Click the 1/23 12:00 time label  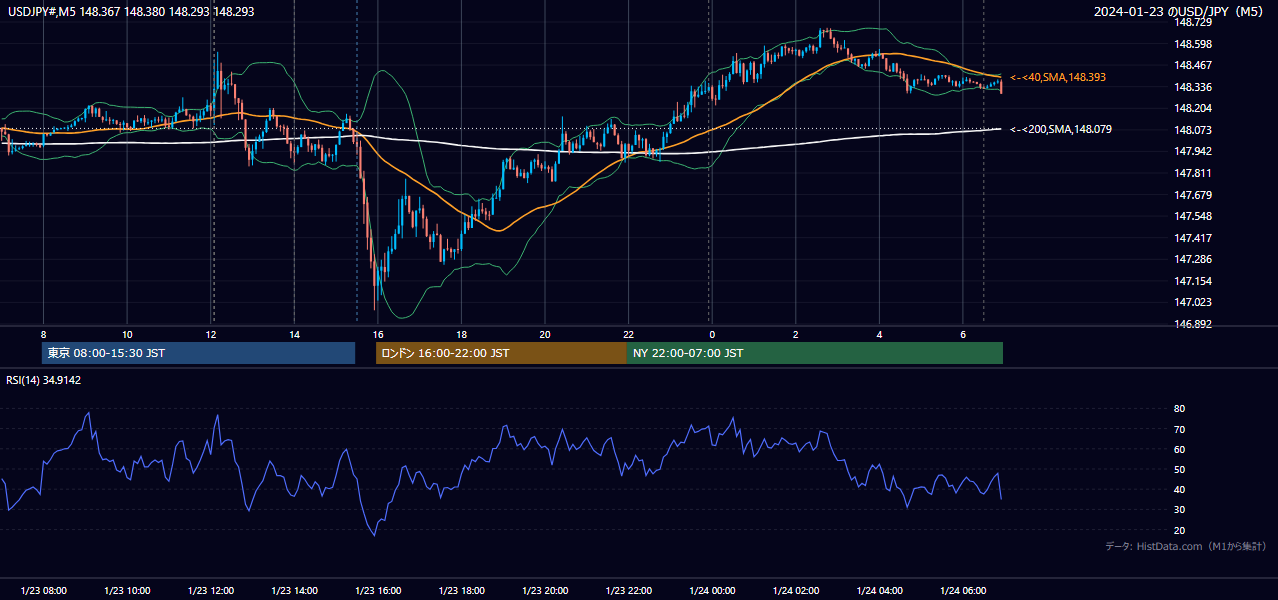click(x=211, y=591)
